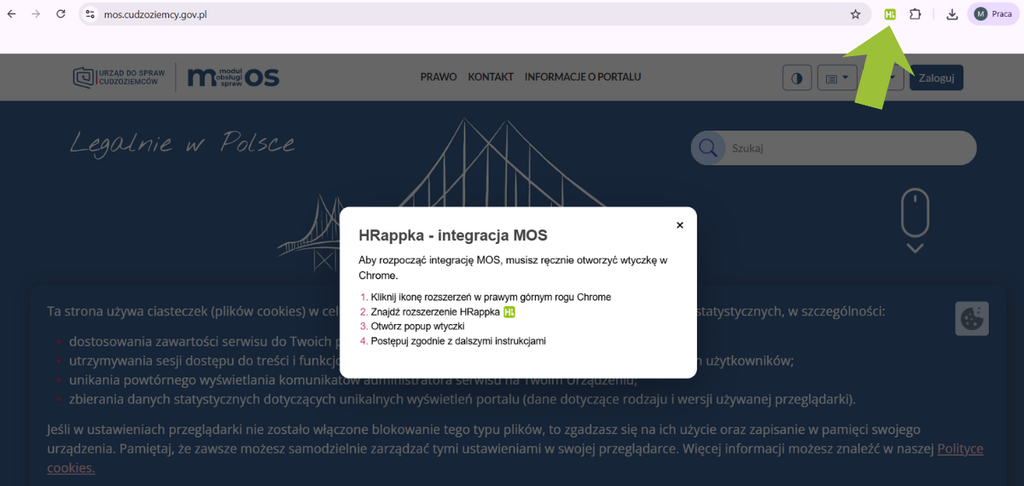Image resolution: width=1024 pixels, height=486 pixels.
Task: Click the 'Legalnie w Polsce' slogan text
Action: click(182, 142)
